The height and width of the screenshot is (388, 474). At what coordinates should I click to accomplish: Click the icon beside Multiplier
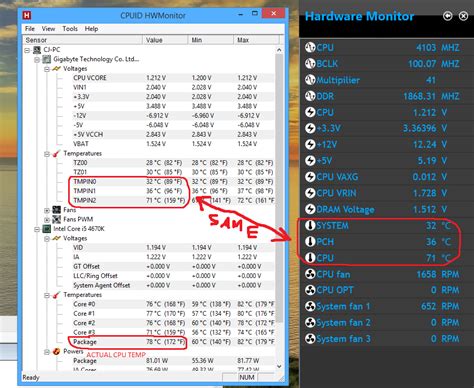pyautogui.click(x=310, y=80)
